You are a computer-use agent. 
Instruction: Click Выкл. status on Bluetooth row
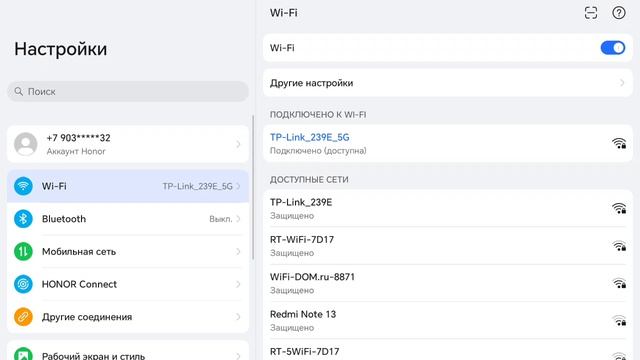click(221, 219)
